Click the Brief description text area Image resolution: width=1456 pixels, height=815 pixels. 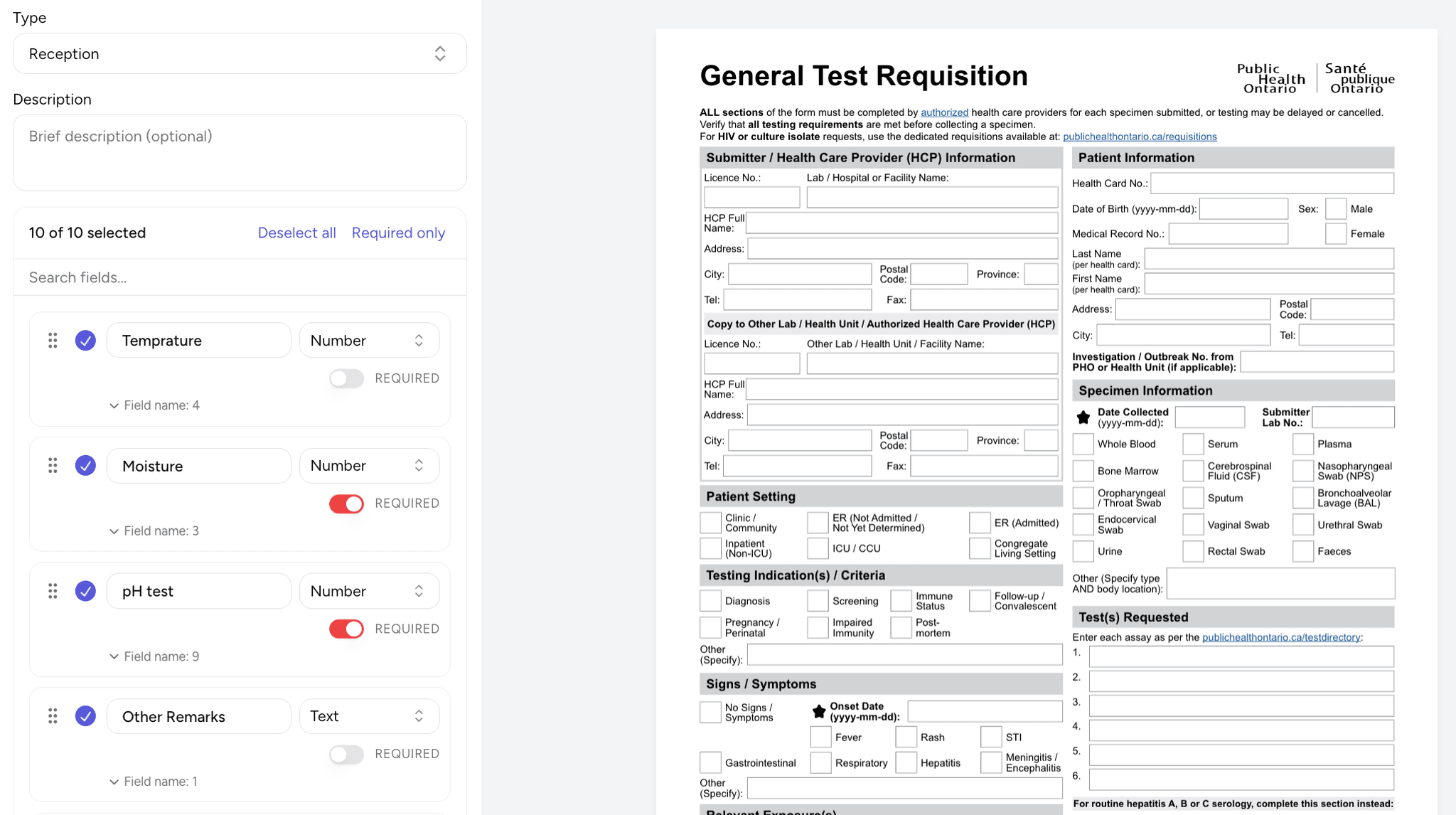click(240, 152)
